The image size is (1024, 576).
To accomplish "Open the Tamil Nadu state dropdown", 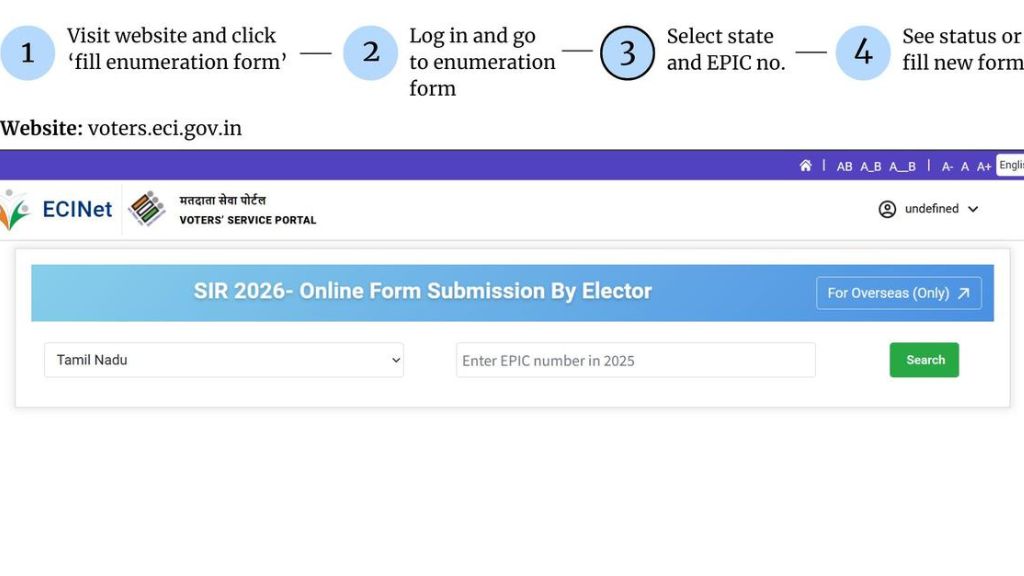I will [x=223, y=360].
